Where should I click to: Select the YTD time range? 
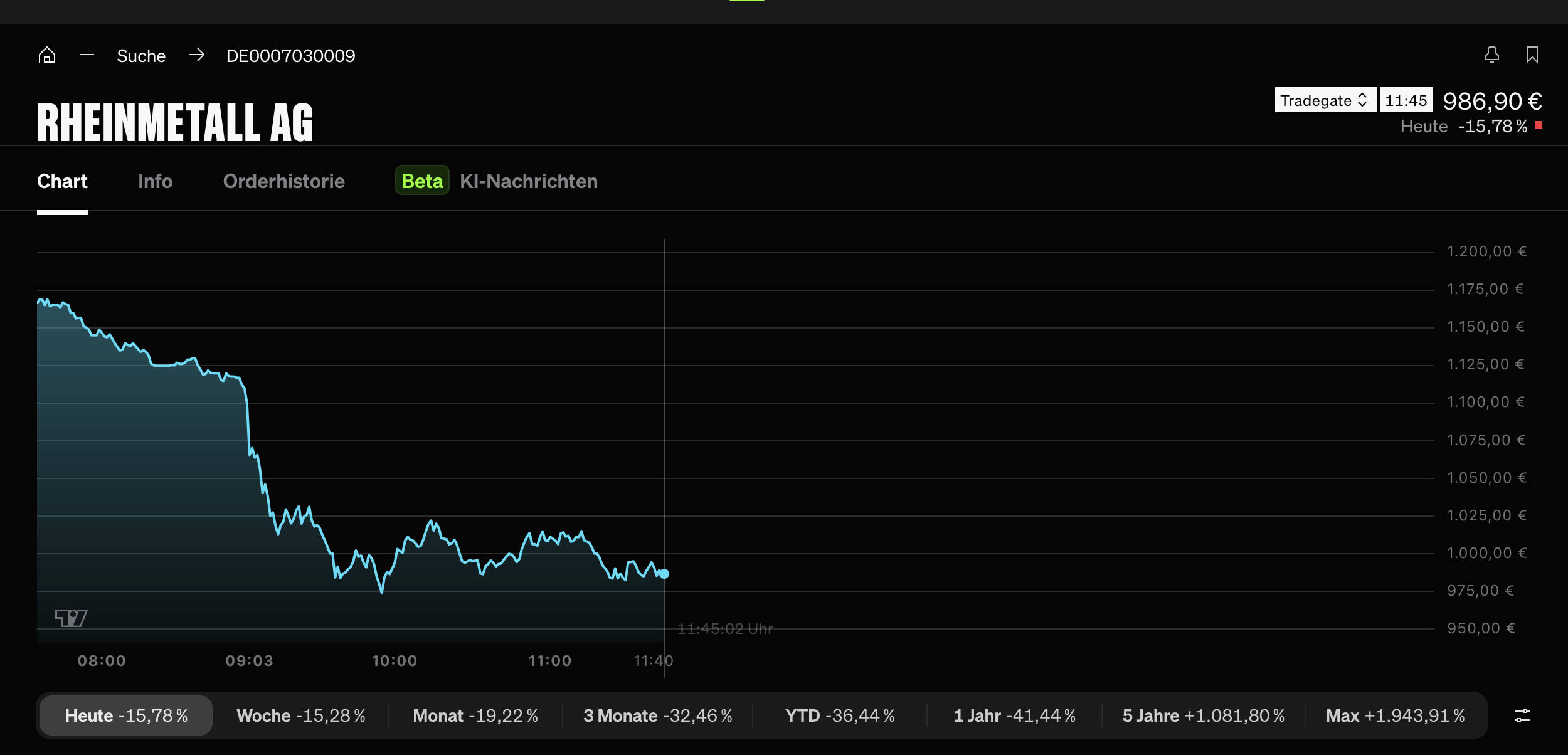[840, 715]
